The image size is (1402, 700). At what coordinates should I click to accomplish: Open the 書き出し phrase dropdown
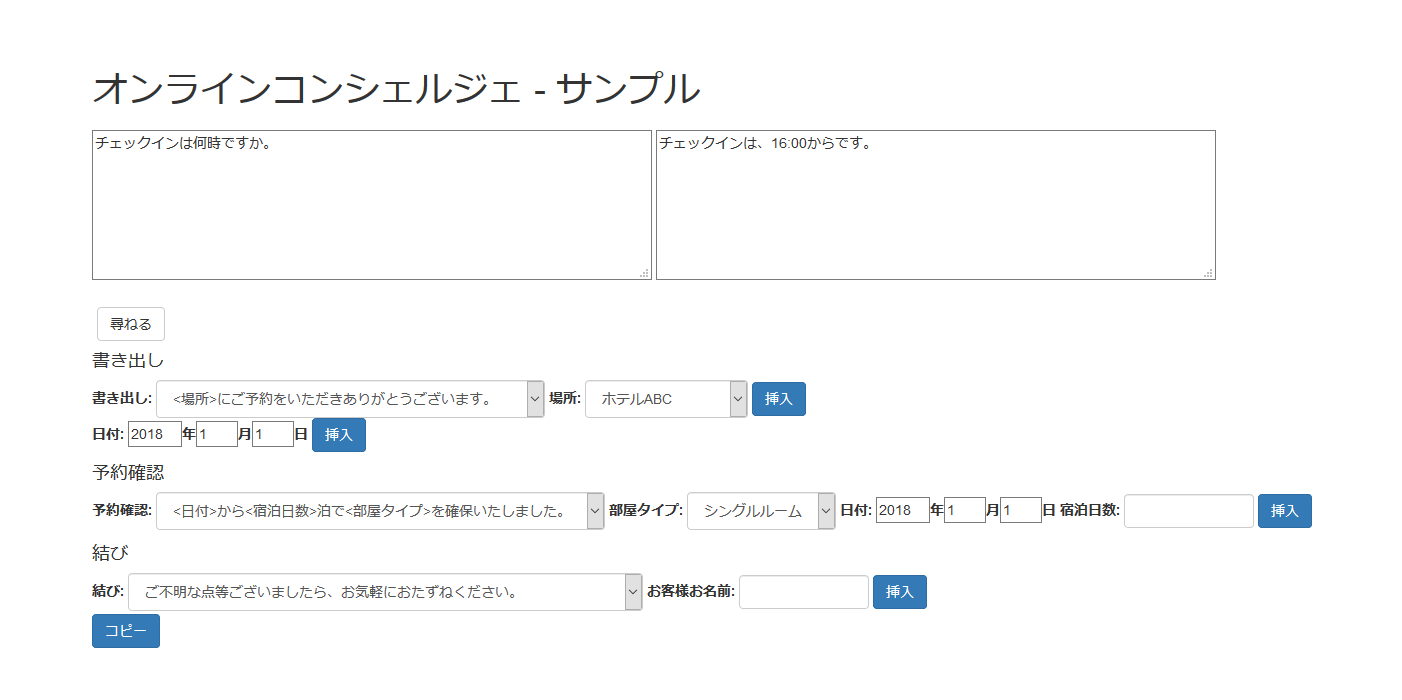point(350,399)
